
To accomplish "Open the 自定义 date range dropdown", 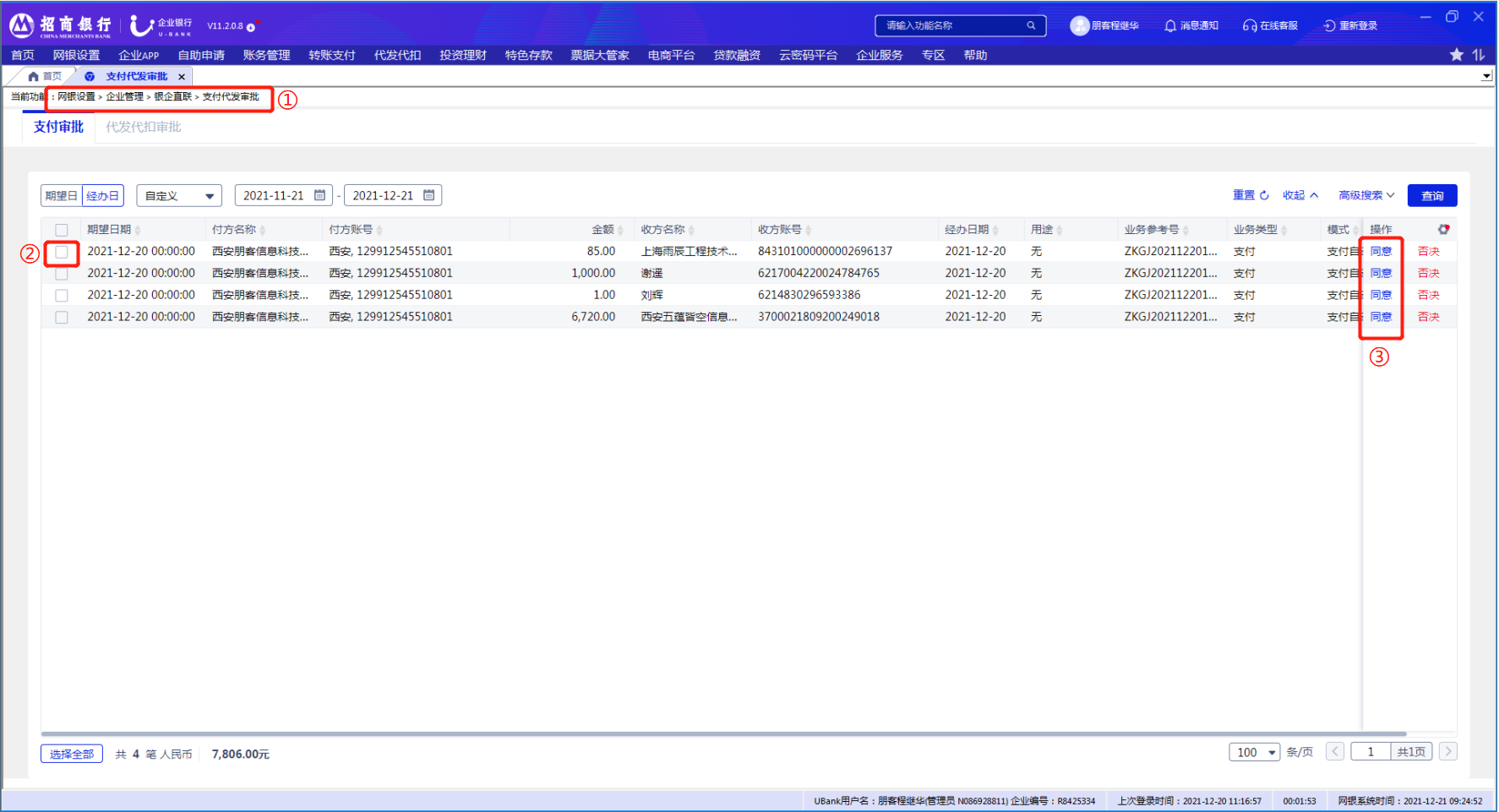I will click(179, 196).
